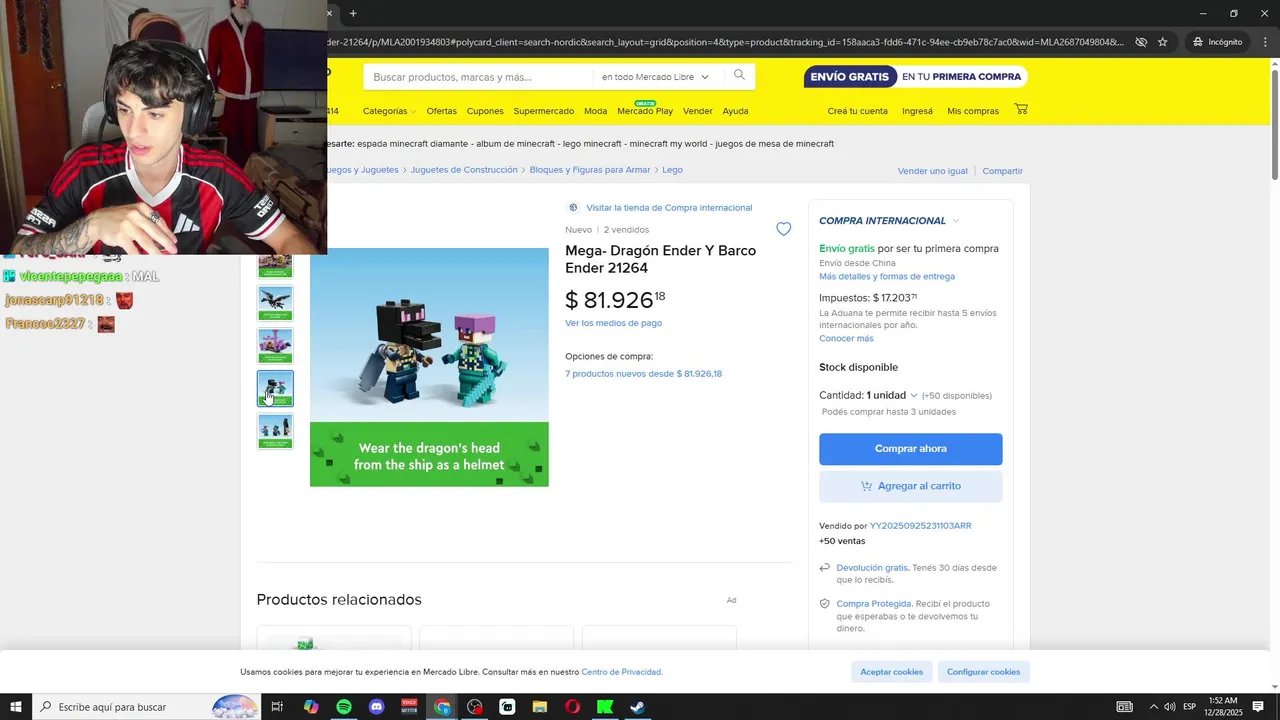Open Opera GX from the taskbar
The image size is (1280, 720).
(572, 707)
